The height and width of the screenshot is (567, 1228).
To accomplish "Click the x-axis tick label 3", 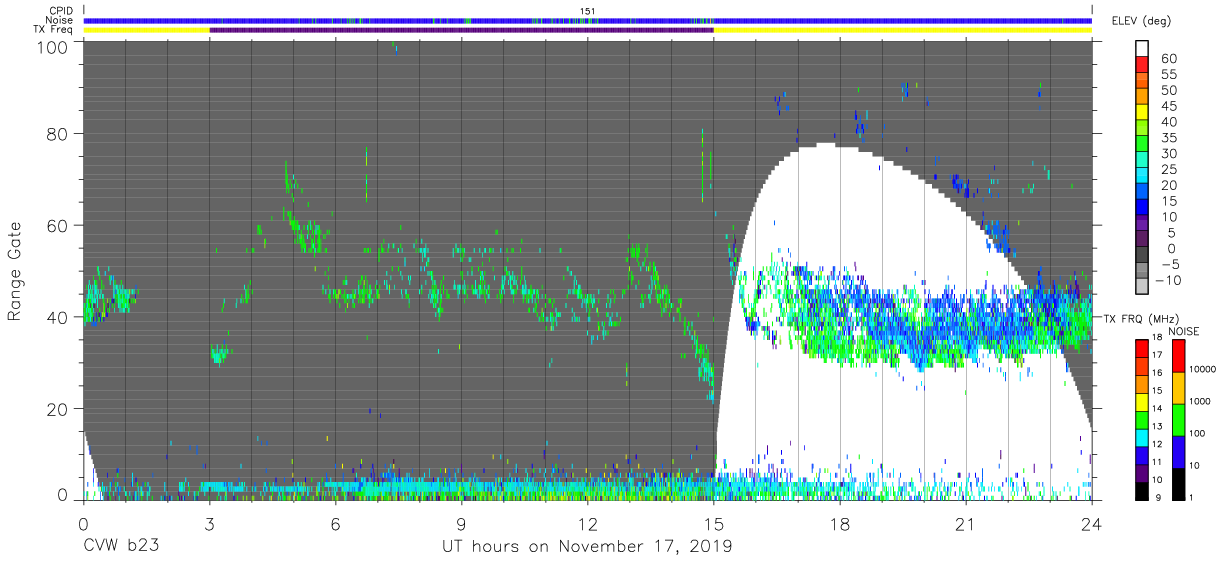I will point(209,522).
